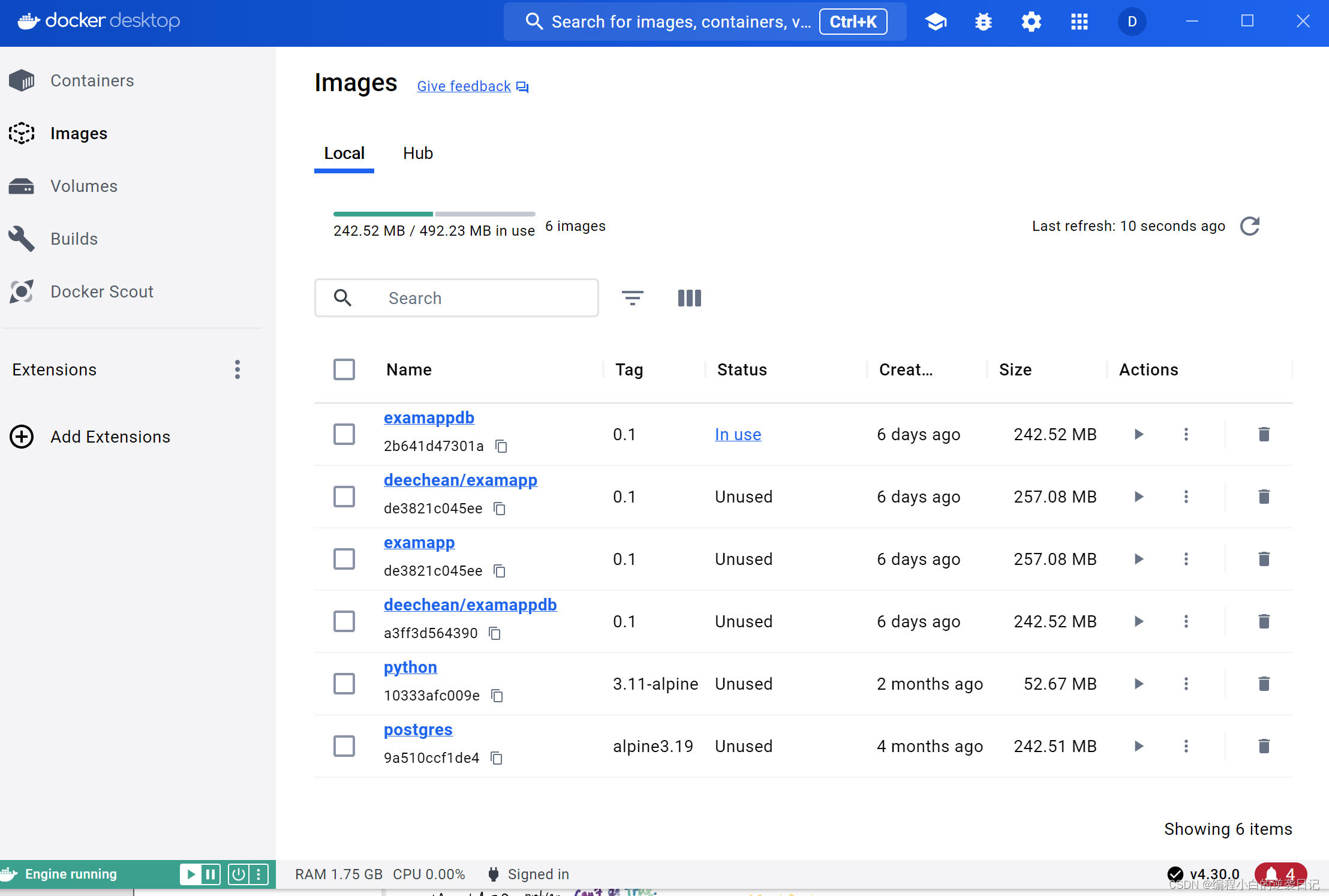Check the deechean/examappdb row checkbox

pos(344,621)
